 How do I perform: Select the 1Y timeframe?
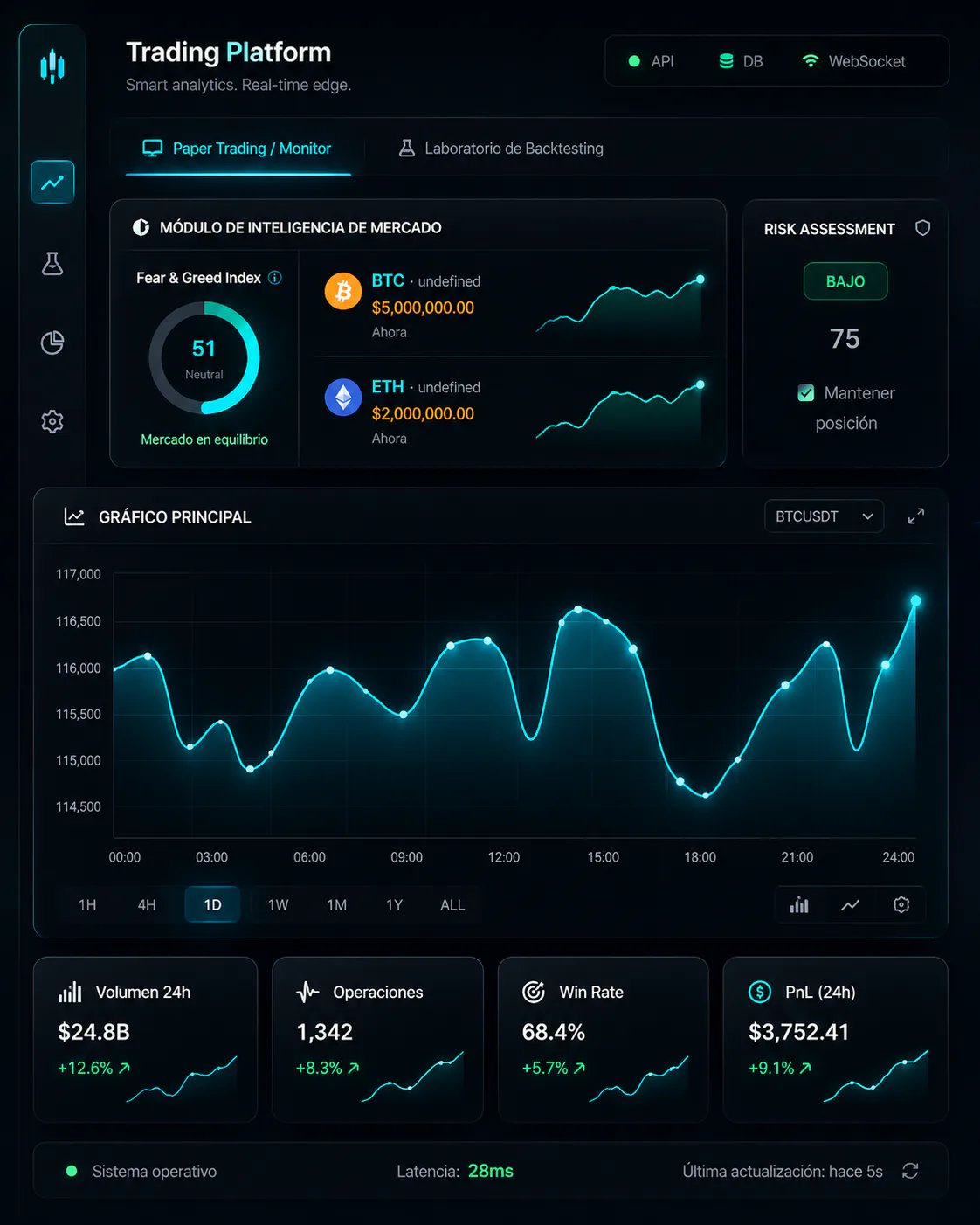pos(394,905)
